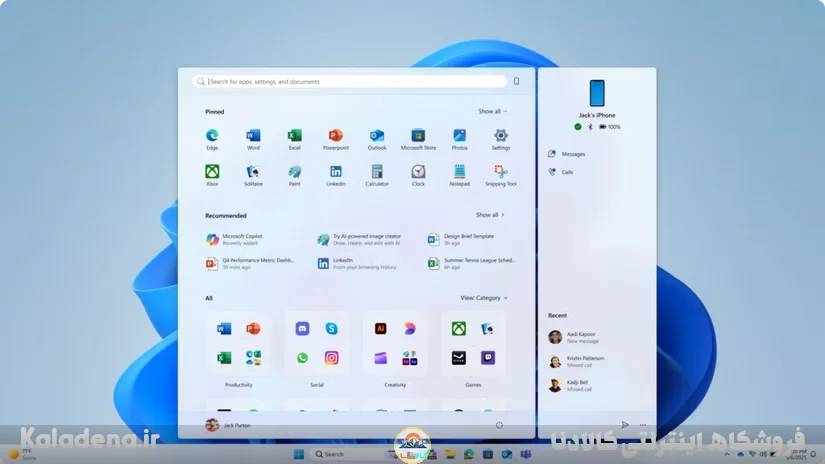Viewport: 825px width, 464px height.
Task: Open Microsoft Store pinned app
Action: click(418, 139)
